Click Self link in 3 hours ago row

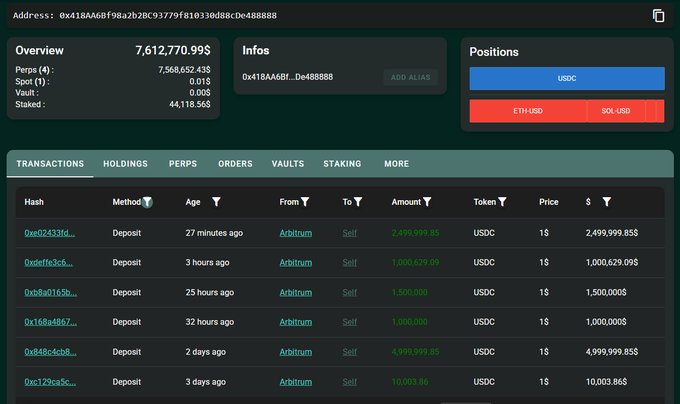click(x=350, y=262)
